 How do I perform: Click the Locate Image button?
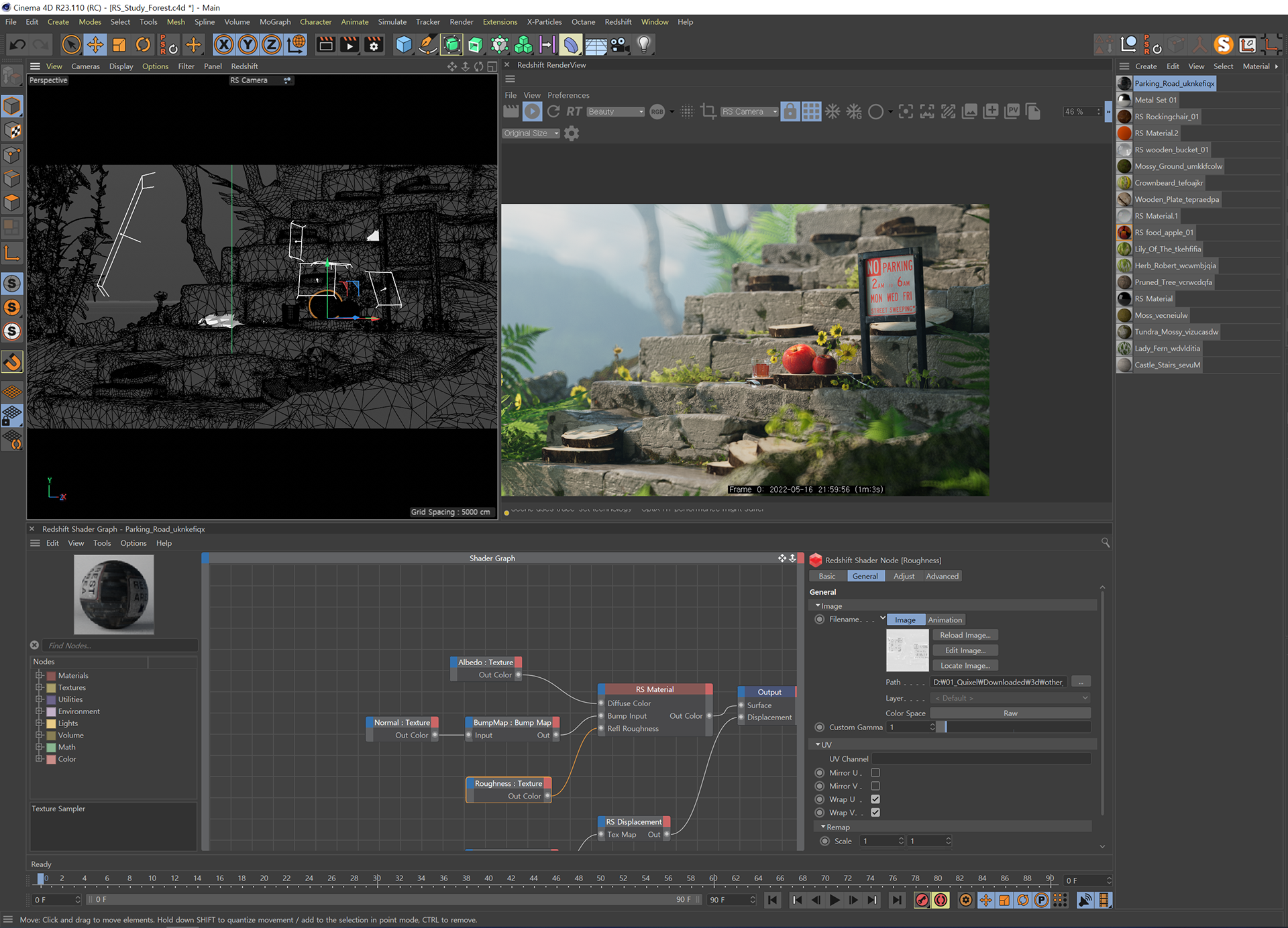pyautogui.click(x=965, y=666)
